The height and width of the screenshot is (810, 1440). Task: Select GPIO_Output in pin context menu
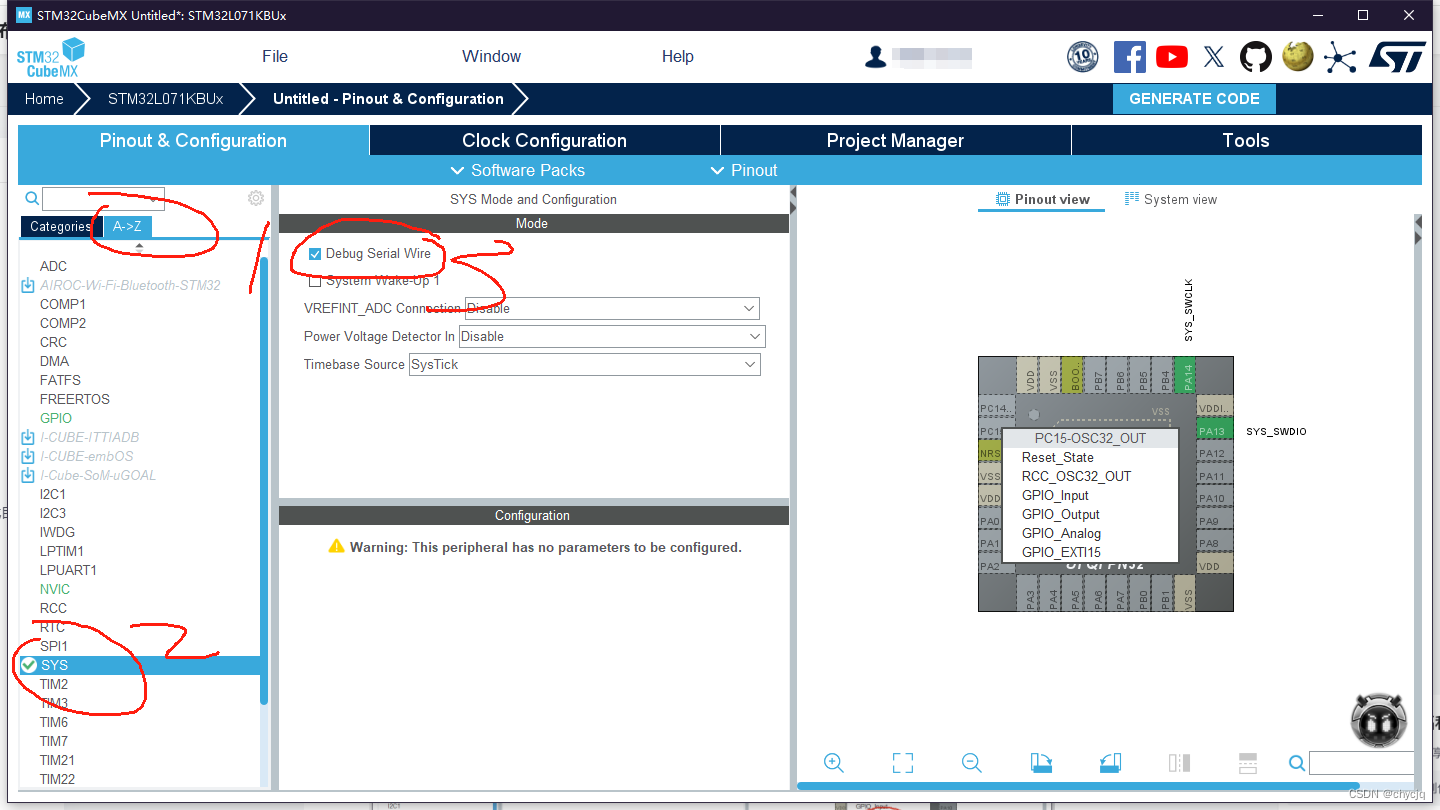point(1061,514)
